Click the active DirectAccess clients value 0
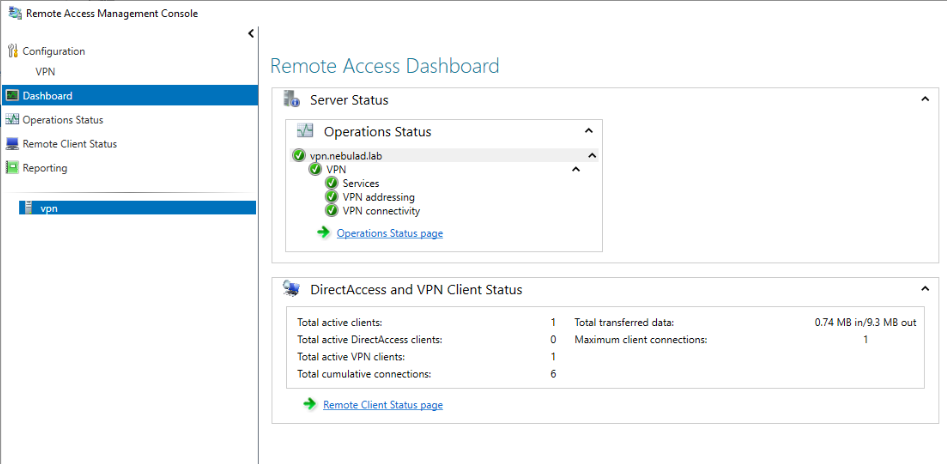 pos(553,340)
